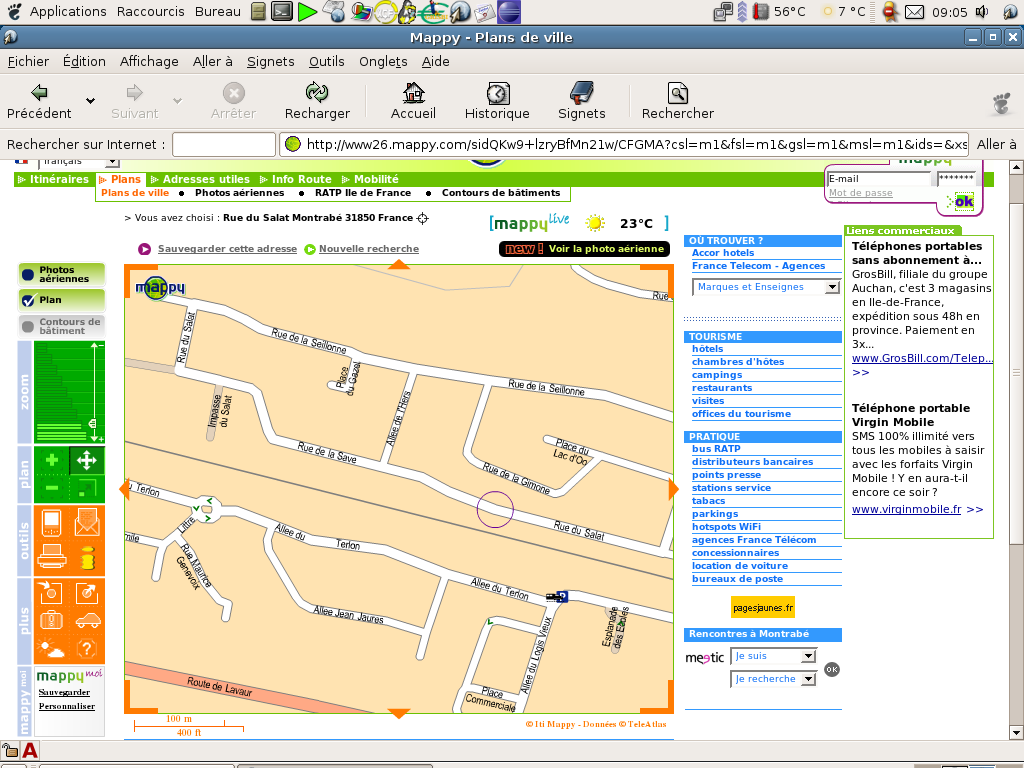The height and width of the screenshot is (768, 1024).
Task: Click the www.virginmobile.fr ad link
Action: coord(906,509)
